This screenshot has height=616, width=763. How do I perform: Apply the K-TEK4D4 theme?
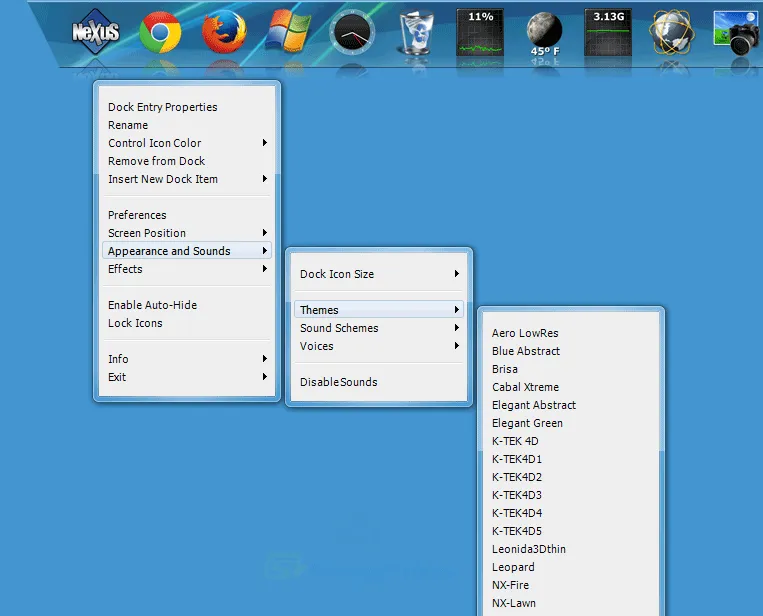pyautogui.click(x=571, y=513)
